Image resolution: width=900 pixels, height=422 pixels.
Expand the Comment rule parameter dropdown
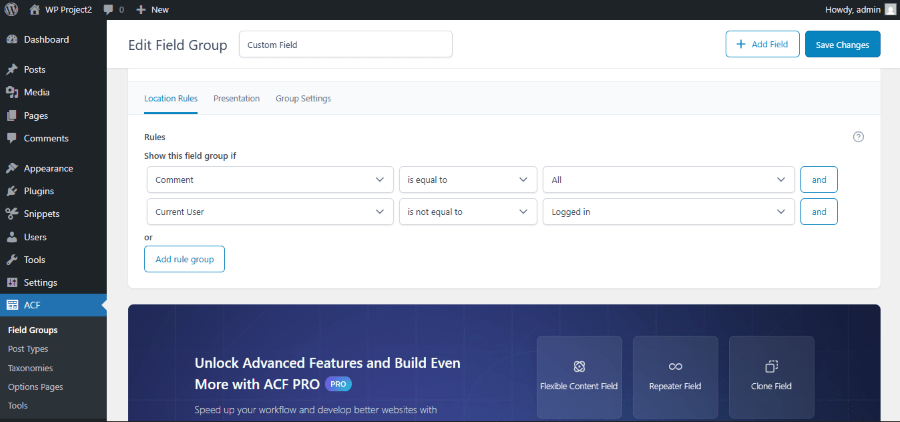pos(270,180)
